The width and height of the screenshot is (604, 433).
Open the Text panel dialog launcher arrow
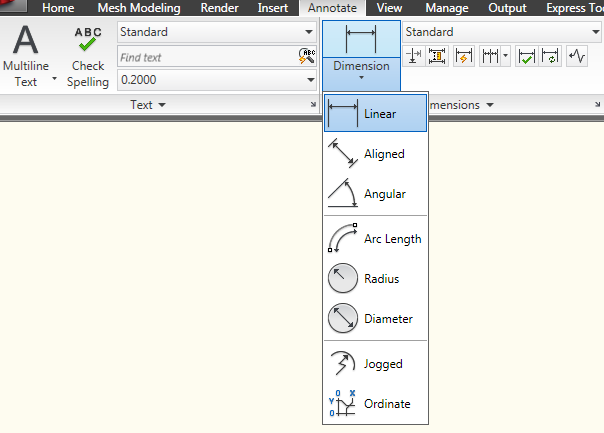pos(313,104)
